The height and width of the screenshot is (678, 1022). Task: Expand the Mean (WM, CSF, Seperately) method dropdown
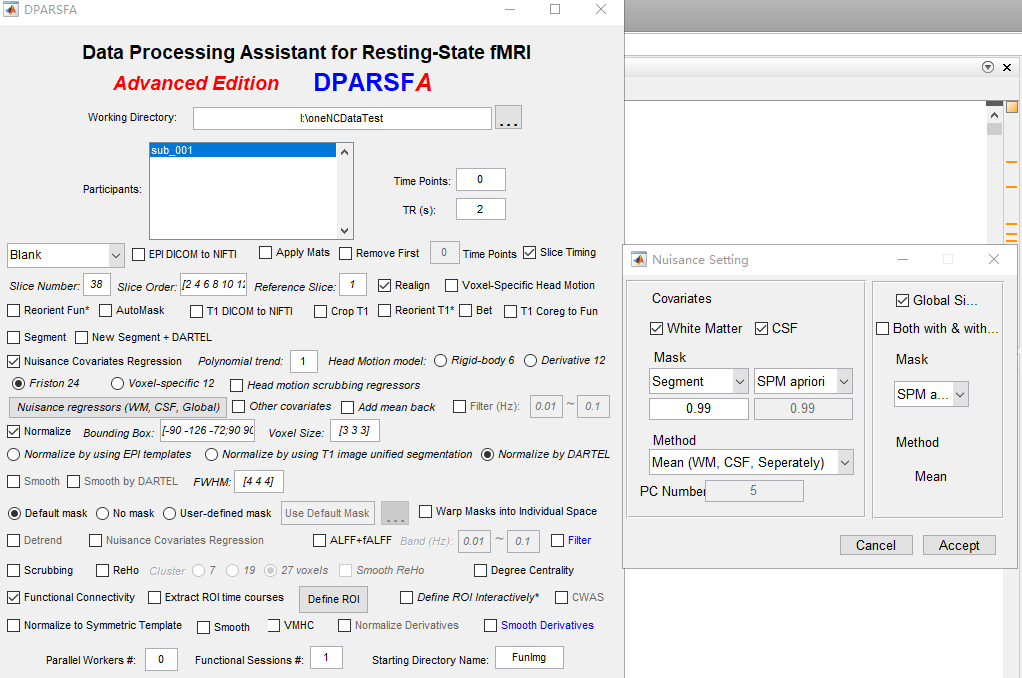(x=751, y=462)
